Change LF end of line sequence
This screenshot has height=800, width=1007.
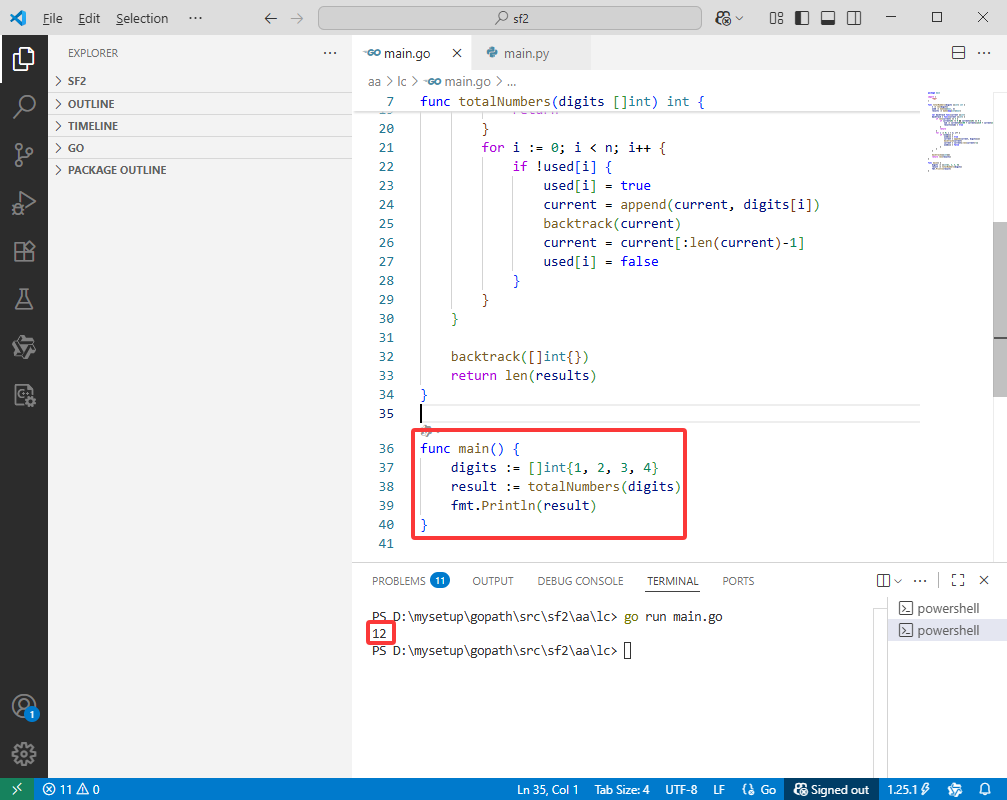(x=719, y=789)
